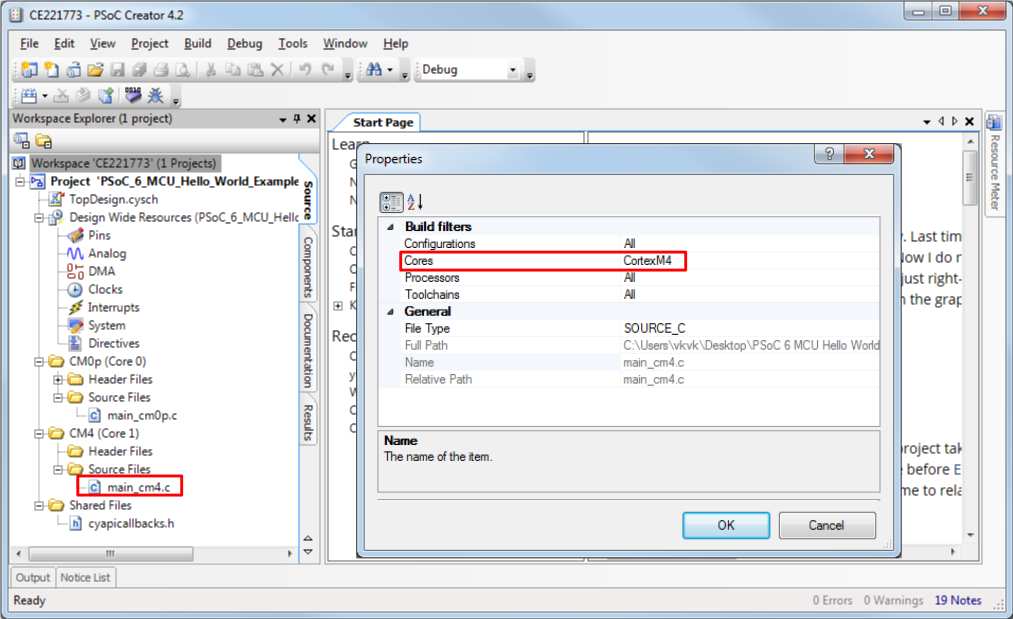The width and height of the screenshot is (1013, 619).
Task: Open the Tools menu
Action: [293, 43]
